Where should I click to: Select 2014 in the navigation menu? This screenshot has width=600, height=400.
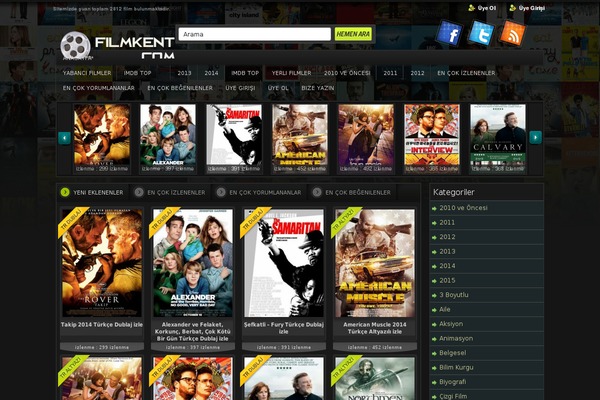pos(211,73)
